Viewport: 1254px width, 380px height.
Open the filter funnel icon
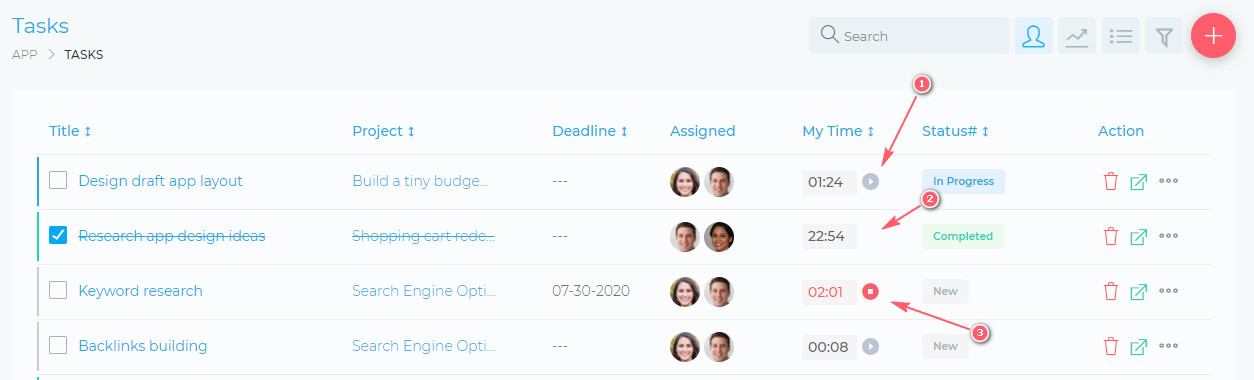click(x=1164, y=36)
